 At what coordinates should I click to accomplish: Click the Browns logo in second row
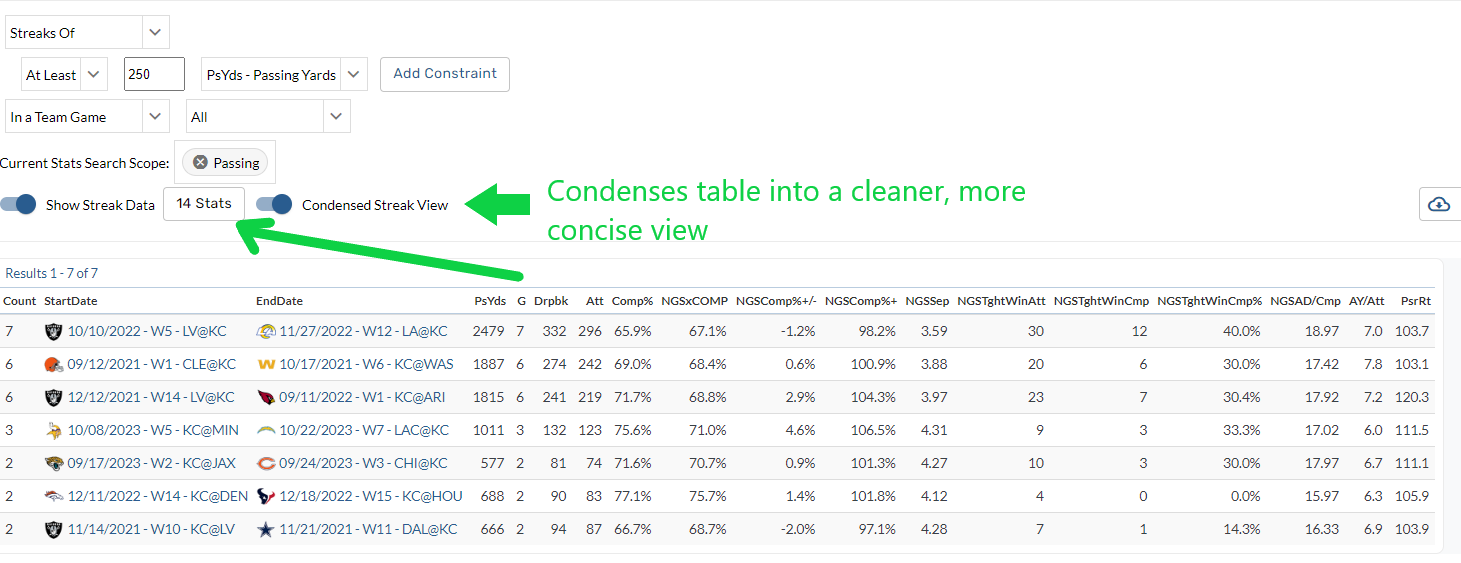coord(53,365)
